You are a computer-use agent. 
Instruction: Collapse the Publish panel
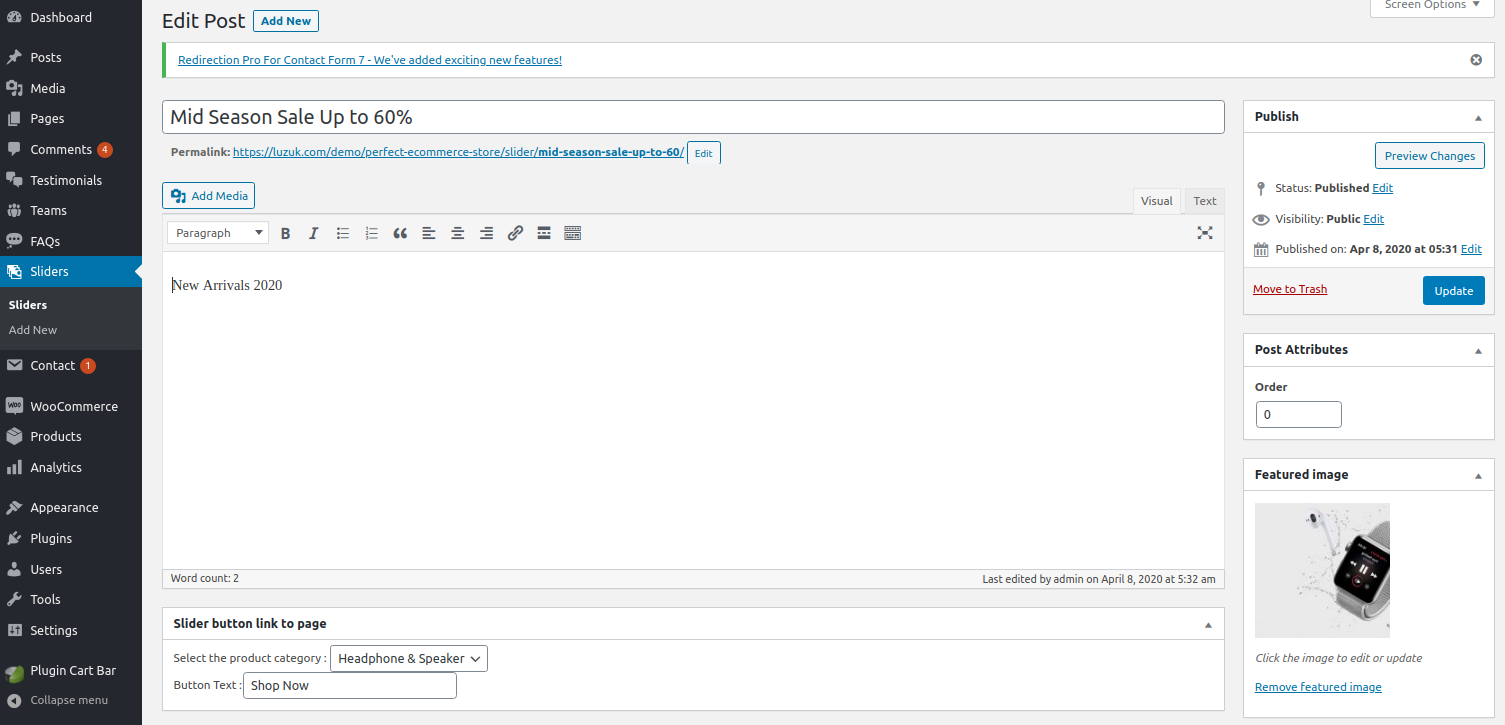(x=1478, y=117)
